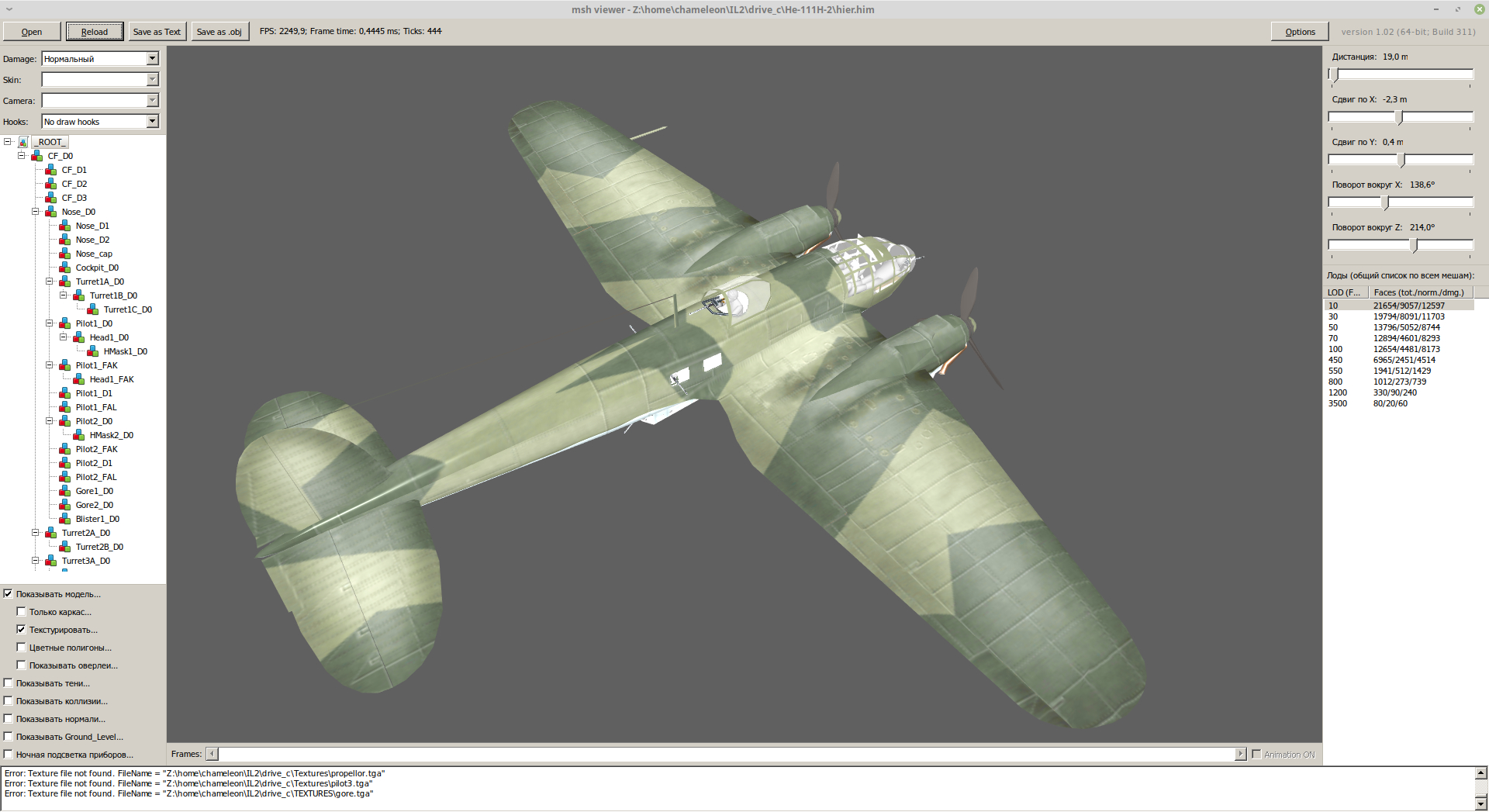Open the Hooks dropdown

100,122
